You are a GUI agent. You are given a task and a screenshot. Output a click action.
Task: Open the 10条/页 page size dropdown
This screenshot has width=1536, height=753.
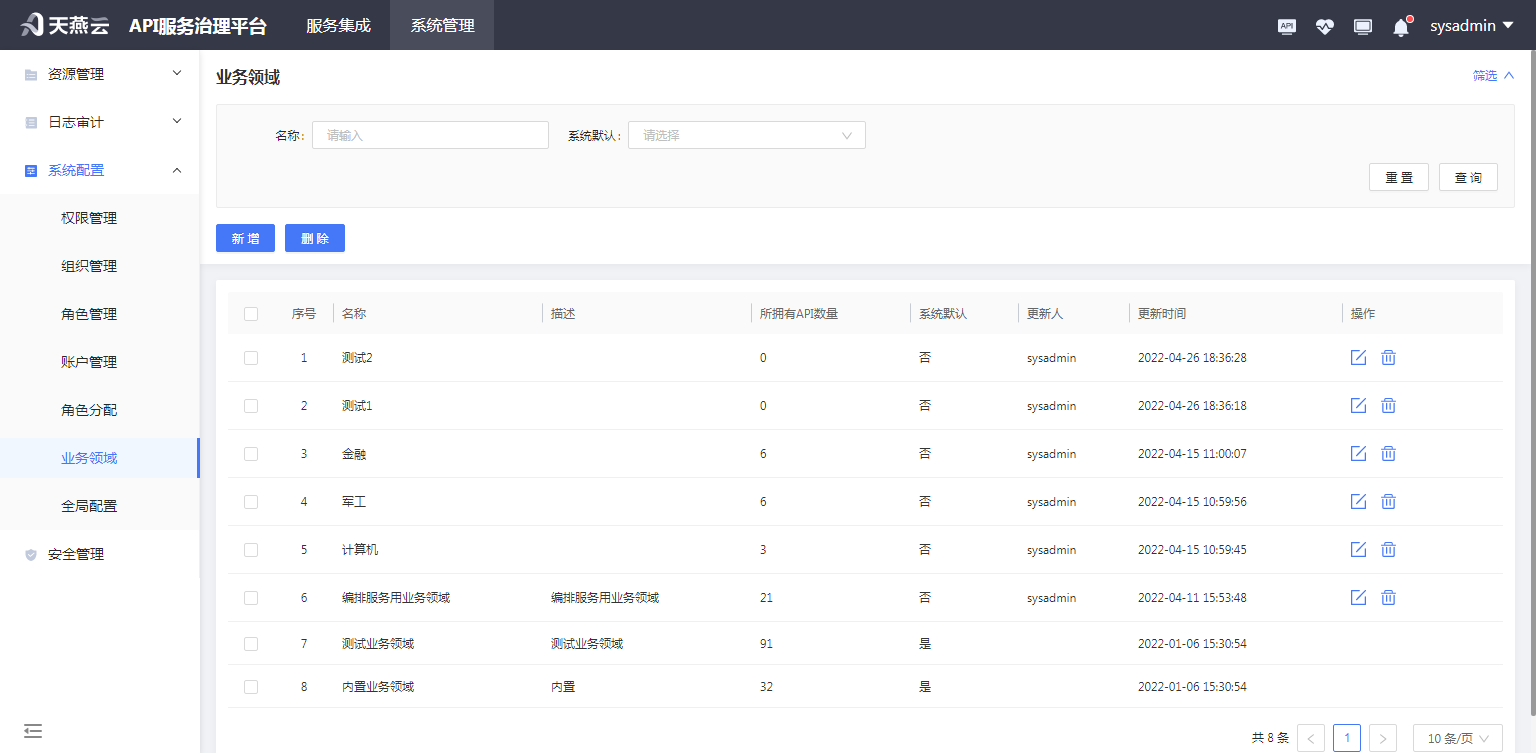[1456, 737]
